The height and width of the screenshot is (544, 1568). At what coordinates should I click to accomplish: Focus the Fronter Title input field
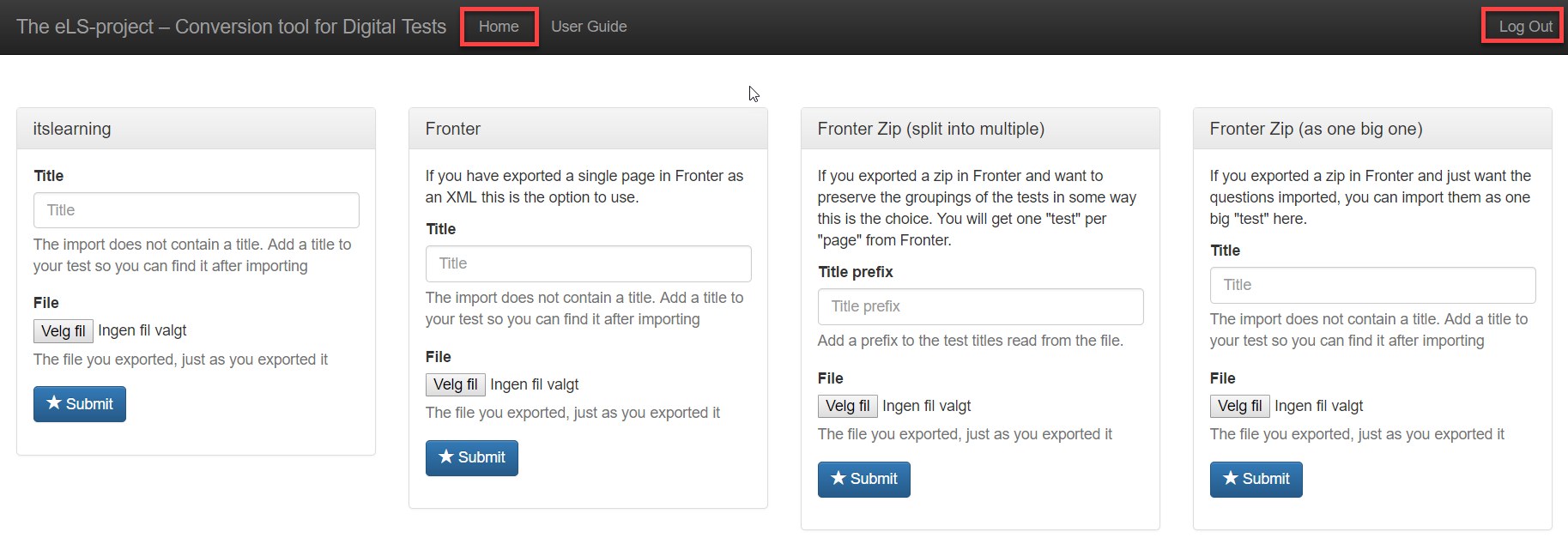(589, 263)
